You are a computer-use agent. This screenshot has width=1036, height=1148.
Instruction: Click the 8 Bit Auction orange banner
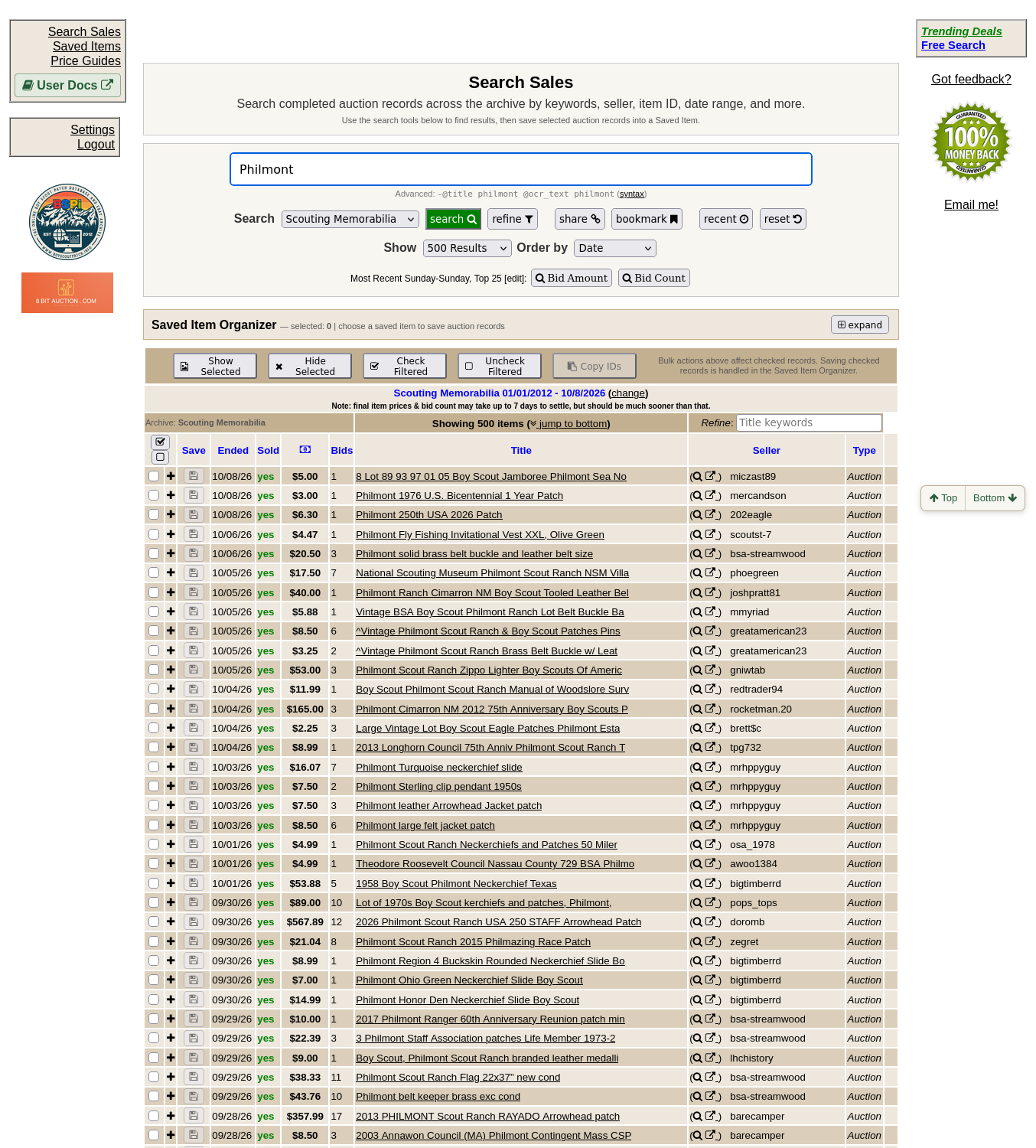point(67,292)
